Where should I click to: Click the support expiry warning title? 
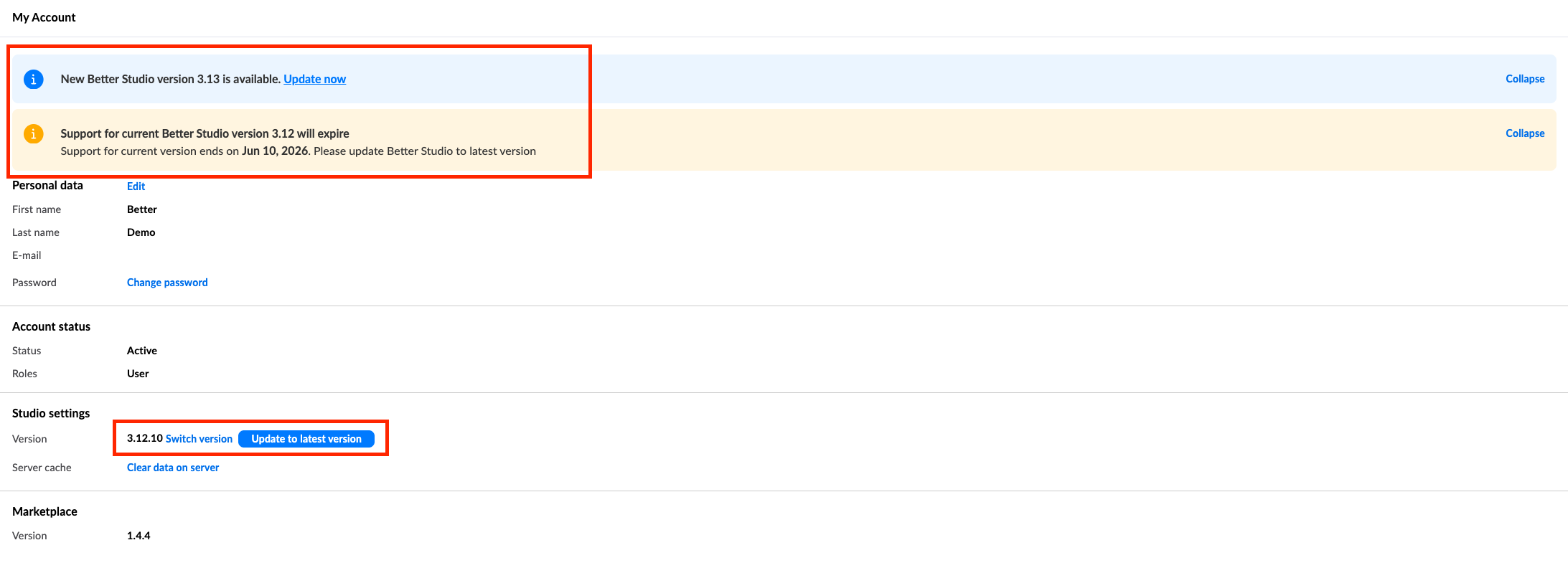pyautogui.click(x=205, y=133)
